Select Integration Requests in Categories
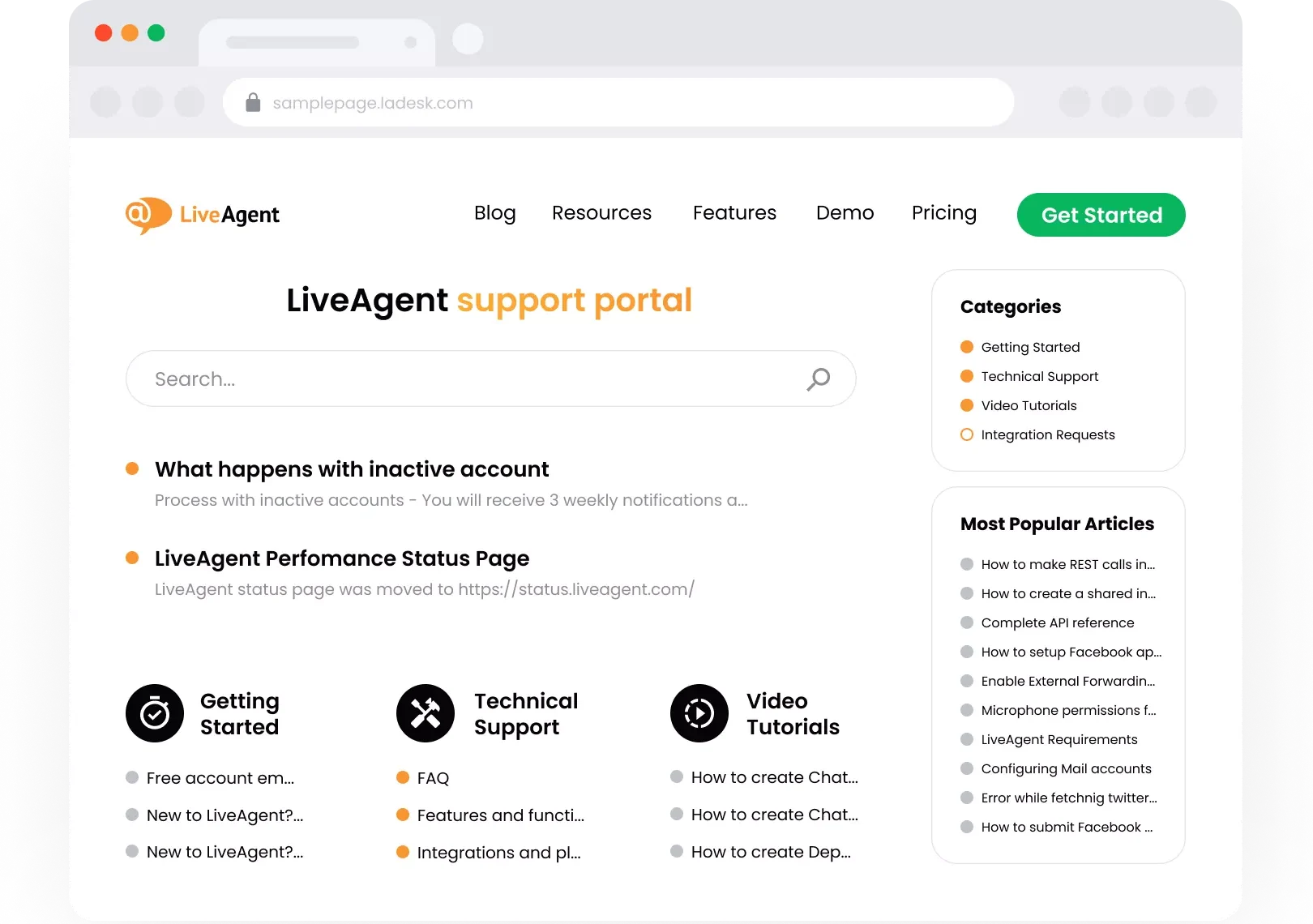 [1048, 434]
